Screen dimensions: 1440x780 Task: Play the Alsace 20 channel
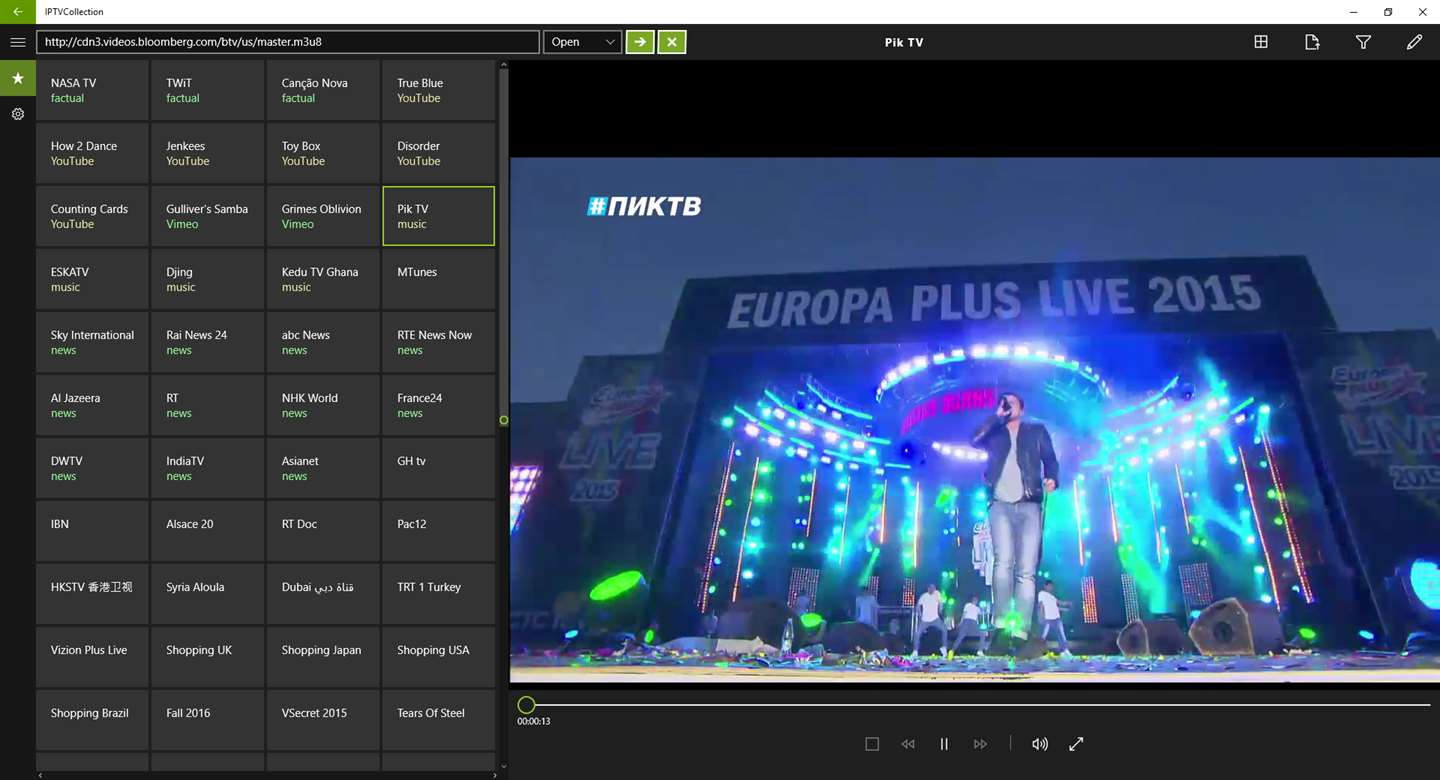coord(208,531)
